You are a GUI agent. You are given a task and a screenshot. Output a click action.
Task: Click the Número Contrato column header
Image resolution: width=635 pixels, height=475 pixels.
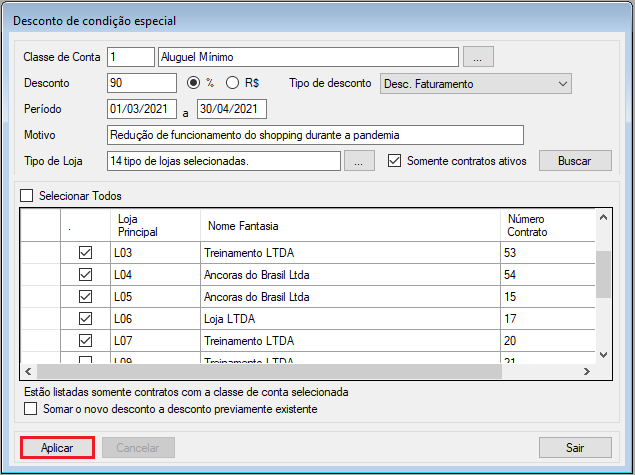(548, 225)
